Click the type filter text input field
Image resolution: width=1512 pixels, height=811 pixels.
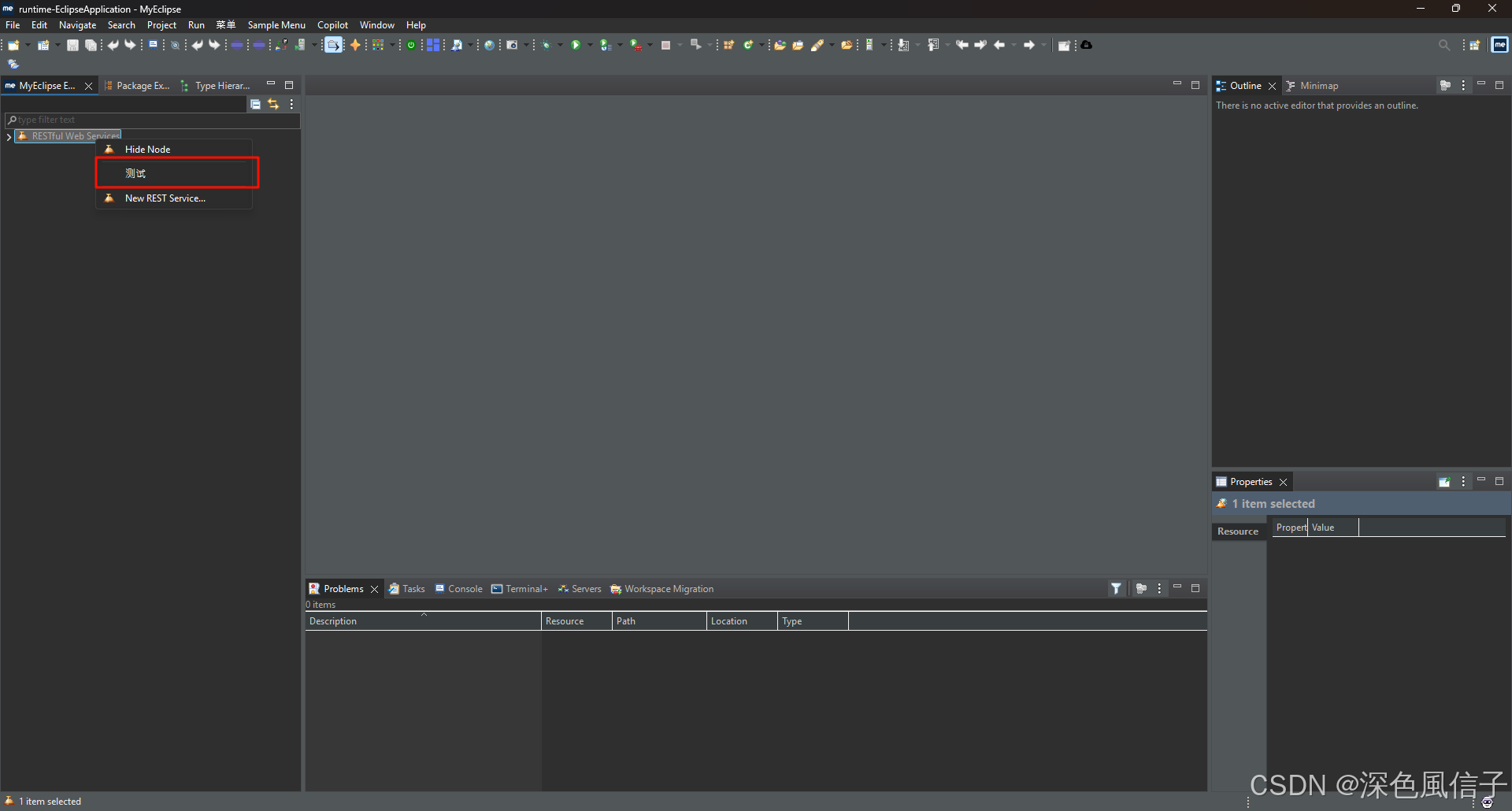pos(151,120)
